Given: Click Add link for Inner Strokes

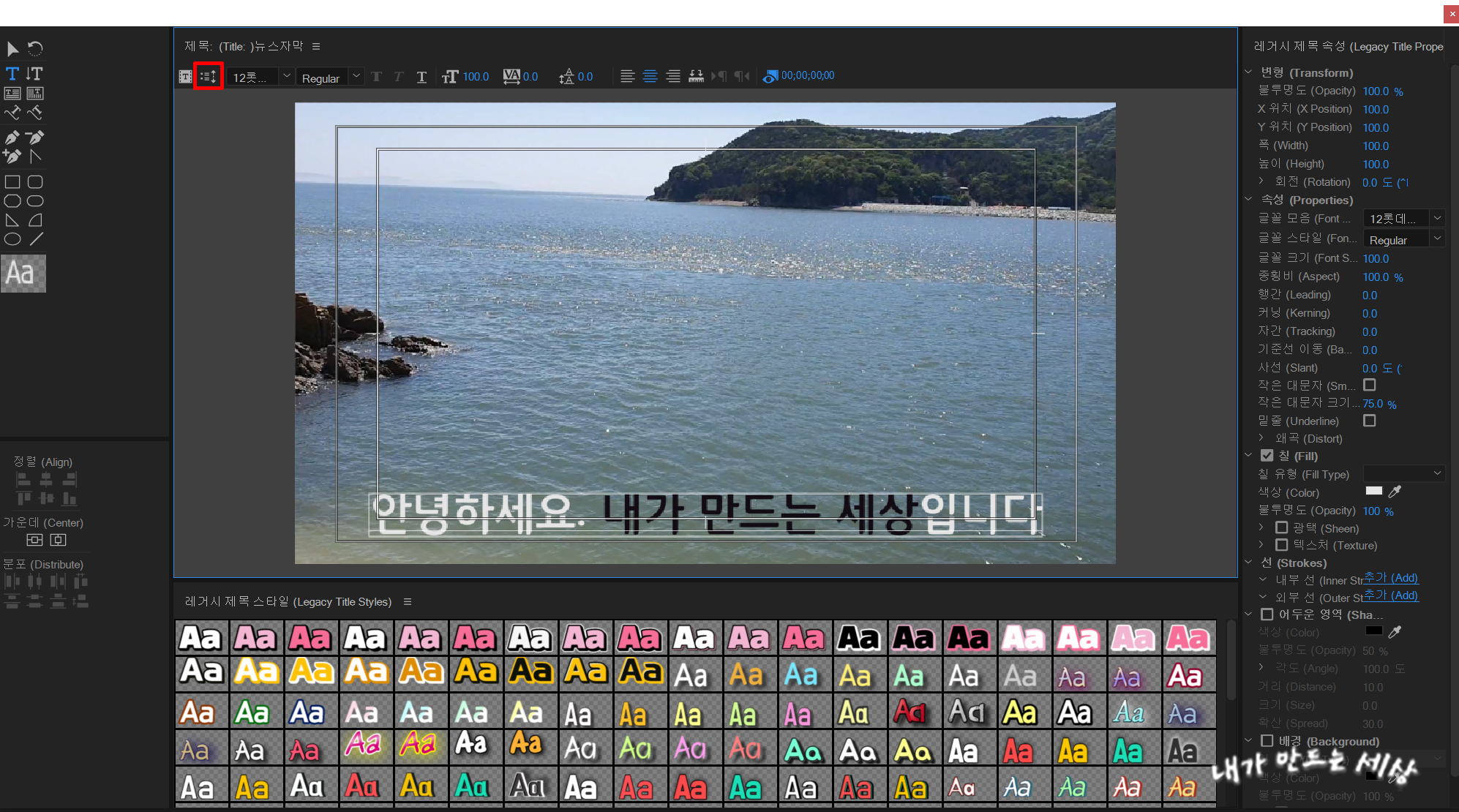Looking at the screenshot, I should (x=1391, y=578).
